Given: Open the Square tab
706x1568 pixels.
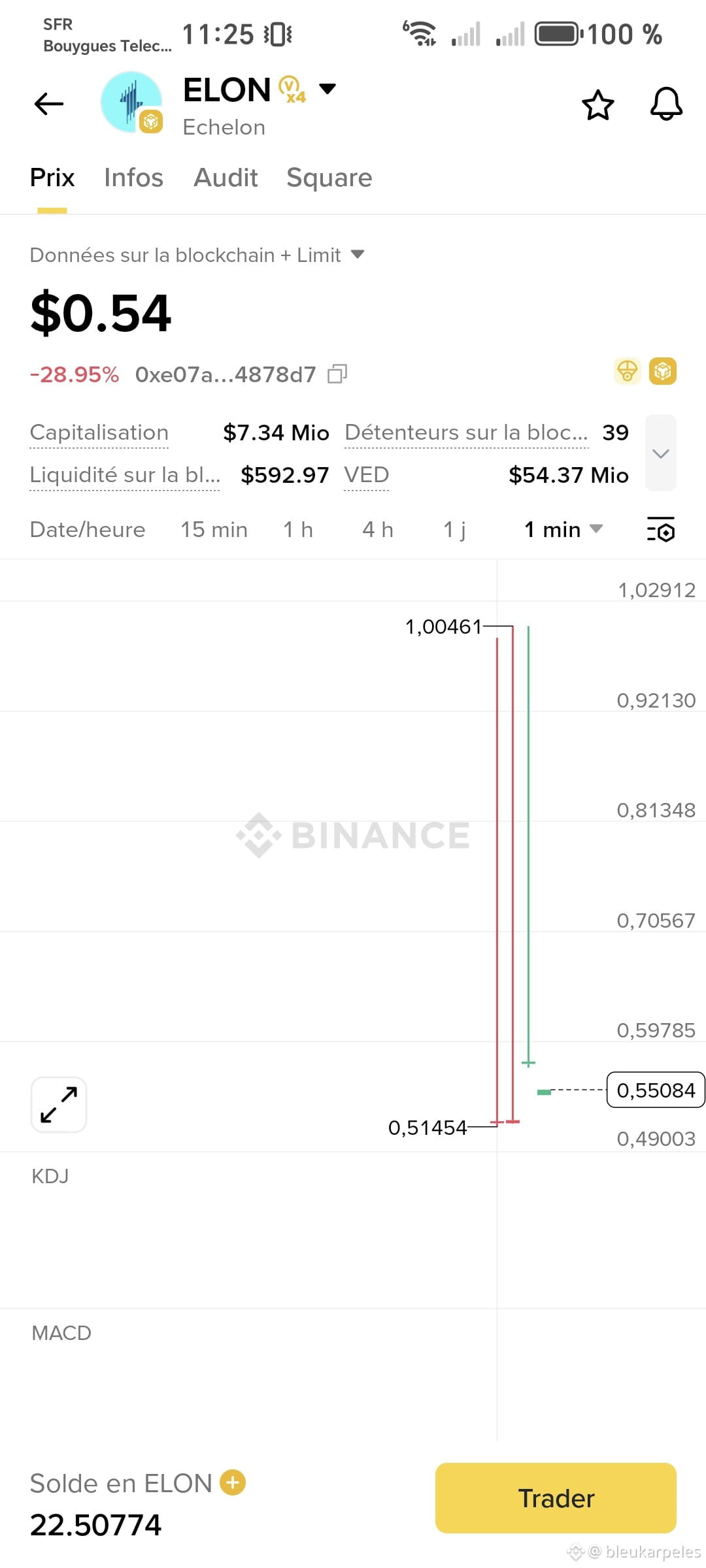Looking at the screenshot, I should coord(329,178).
